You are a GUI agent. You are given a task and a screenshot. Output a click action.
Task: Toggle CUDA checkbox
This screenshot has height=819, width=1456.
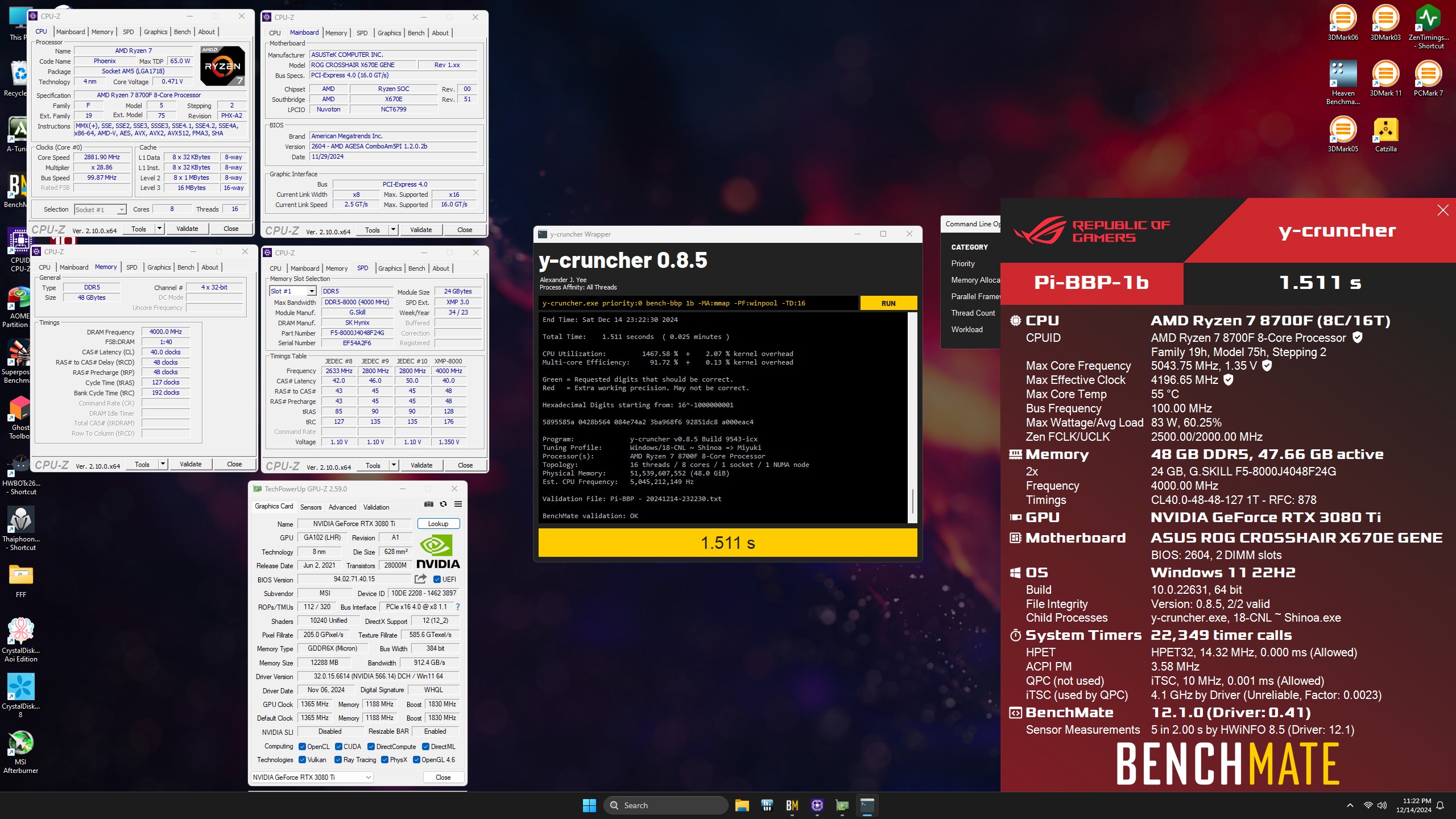click(x=338, y=747)
